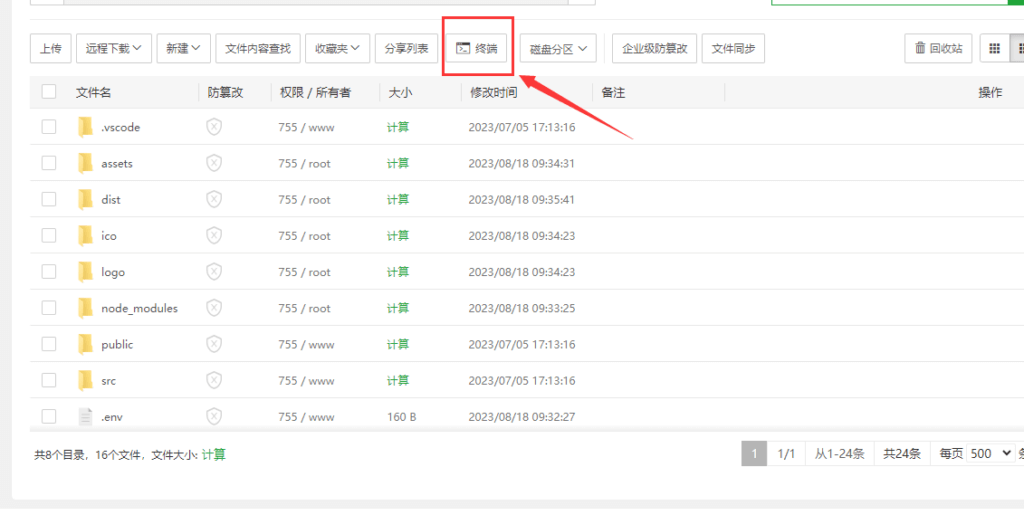Expand the 远程下载 dropdown
The height and width of the screenshot is (515, 1024).
click(x=113, y=48)
